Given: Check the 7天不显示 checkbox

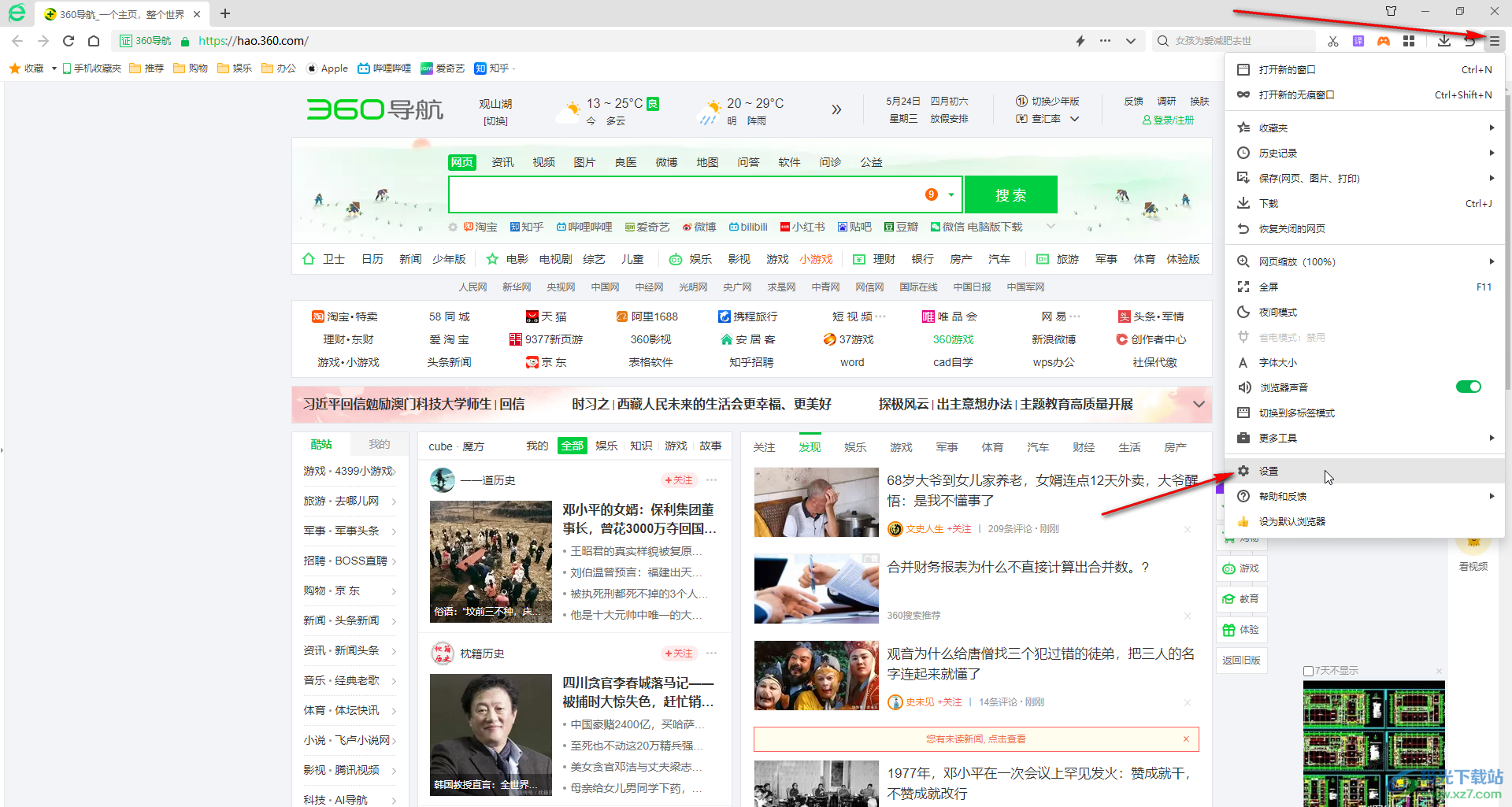Looking at the screenshot, I should [x=1308, y=671].
